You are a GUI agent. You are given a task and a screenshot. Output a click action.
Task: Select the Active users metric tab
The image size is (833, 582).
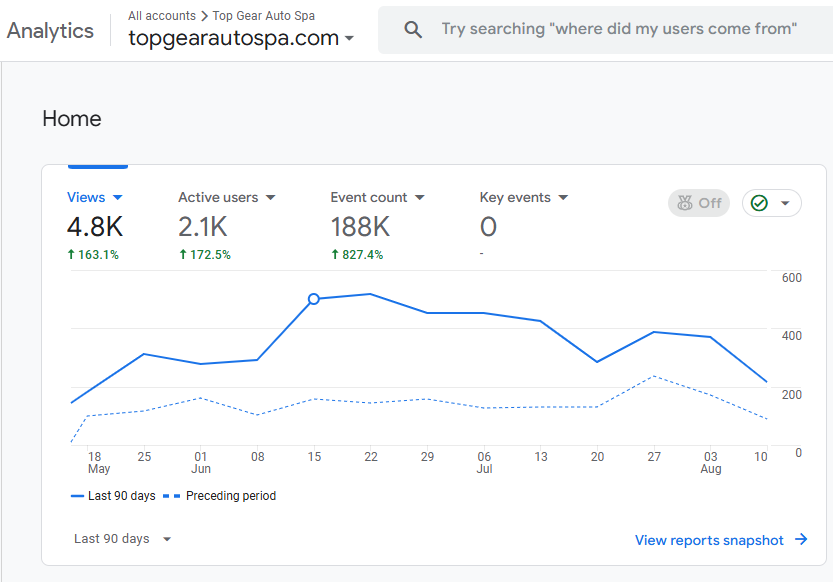pyautogui.click(x=218, y=198)
